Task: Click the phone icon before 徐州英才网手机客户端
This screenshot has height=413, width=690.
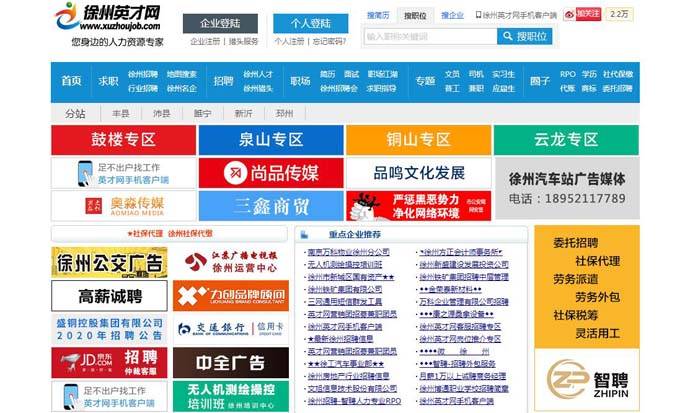Action: pos(478,15)
